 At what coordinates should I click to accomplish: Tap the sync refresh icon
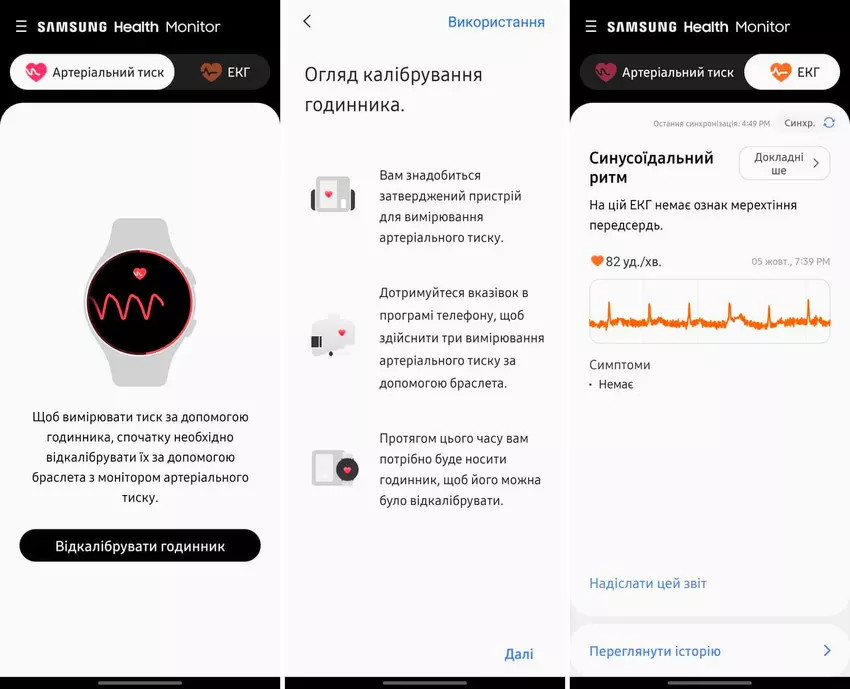(x=829, y=123)
